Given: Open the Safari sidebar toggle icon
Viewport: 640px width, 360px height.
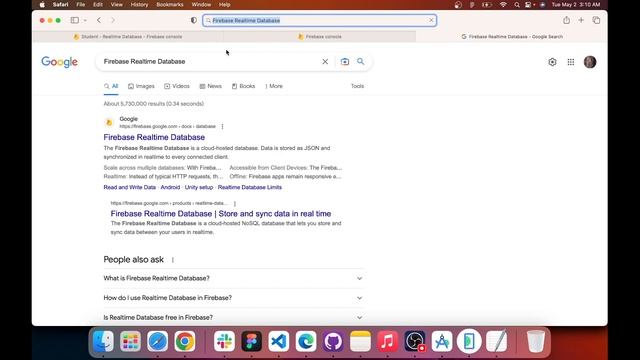Looking at the screenshot, I should (x=75, y=20).
